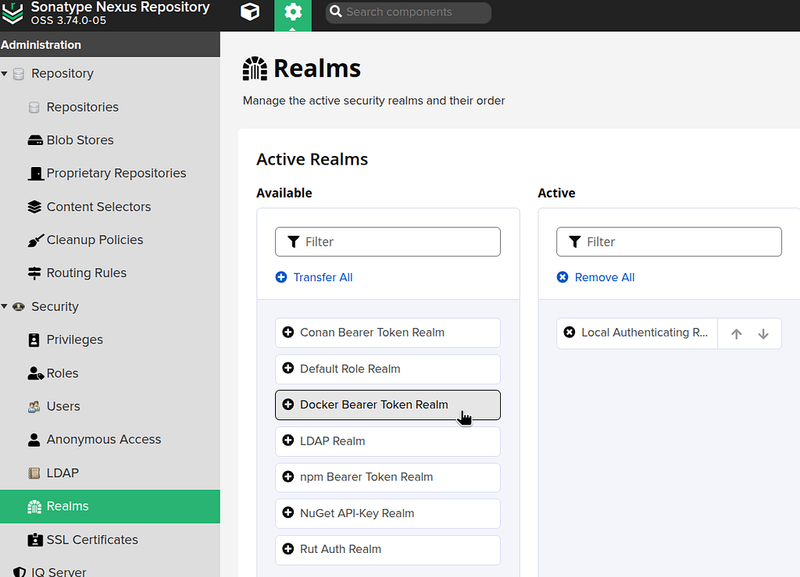
Task: Activate the Conan Bearer Token Realm
Action: coord(388,333)
